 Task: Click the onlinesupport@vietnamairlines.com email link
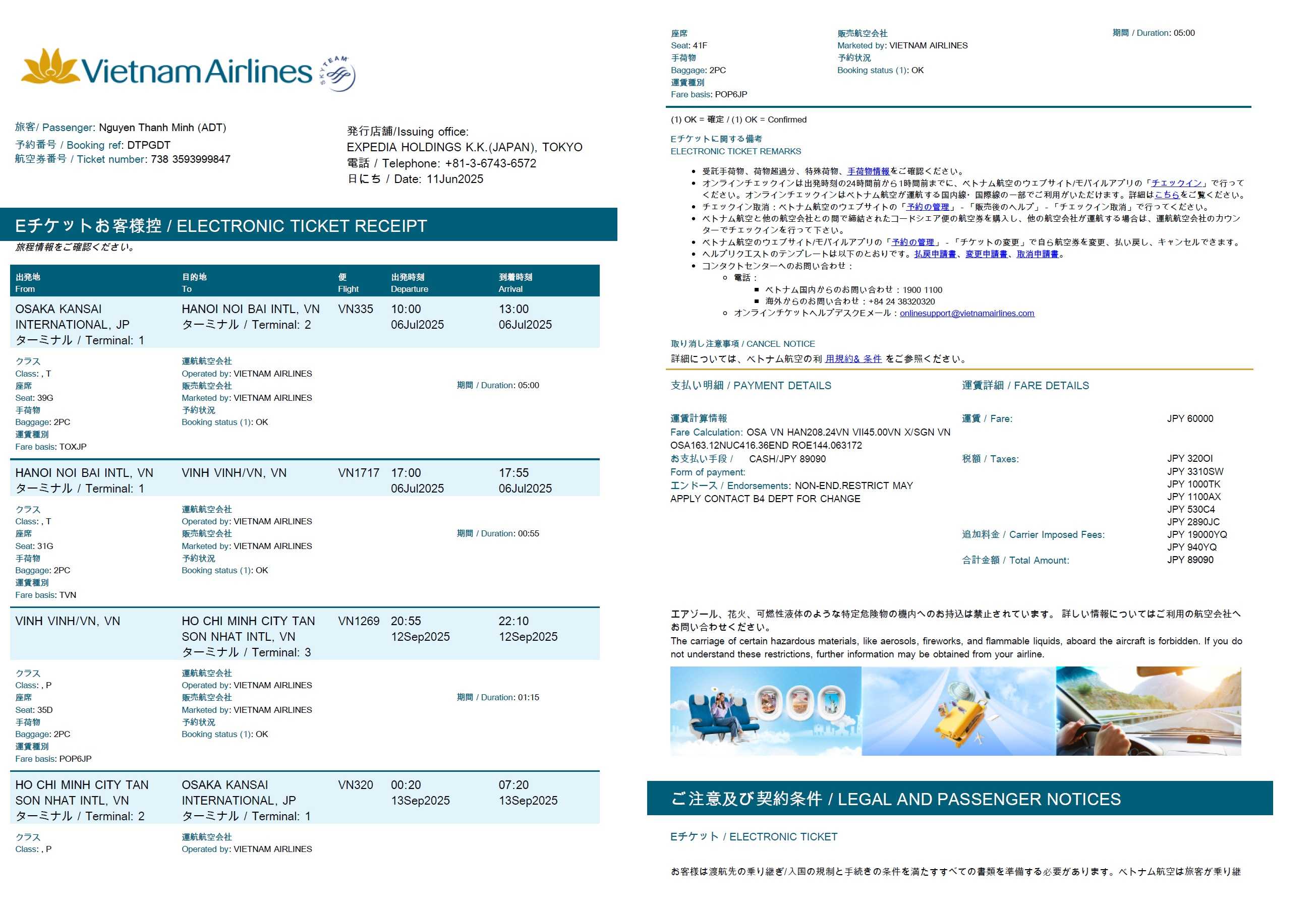pos(967,313)
